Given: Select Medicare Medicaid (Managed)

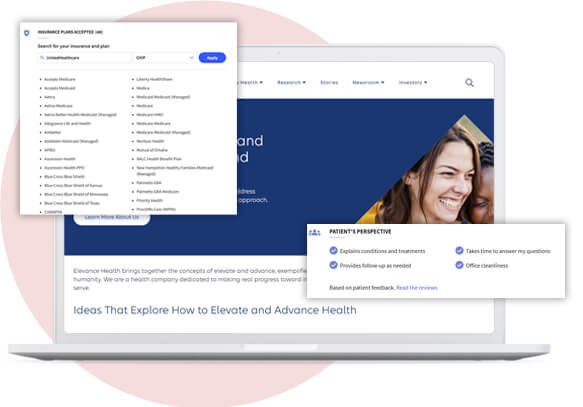Looking at the screenshot, I should coord(163,132).
